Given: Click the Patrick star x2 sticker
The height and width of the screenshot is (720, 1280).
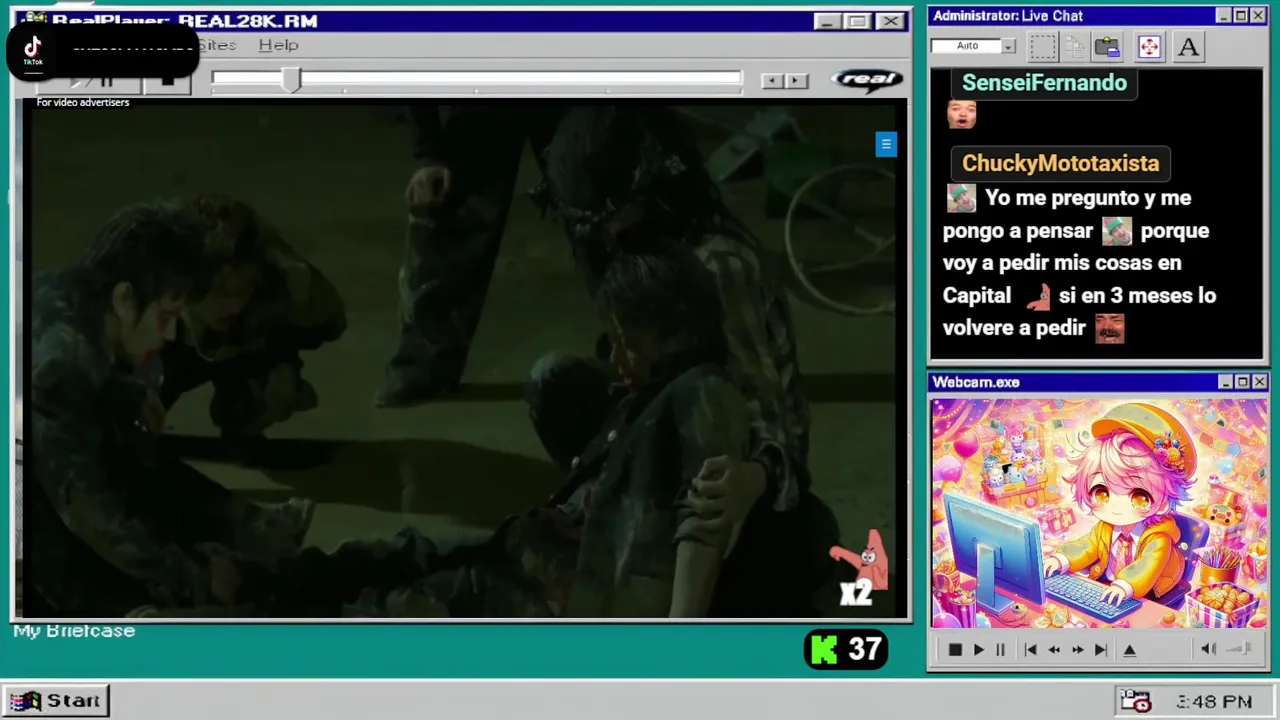Looking at the screenshot, I should click(x=860, y=568).
